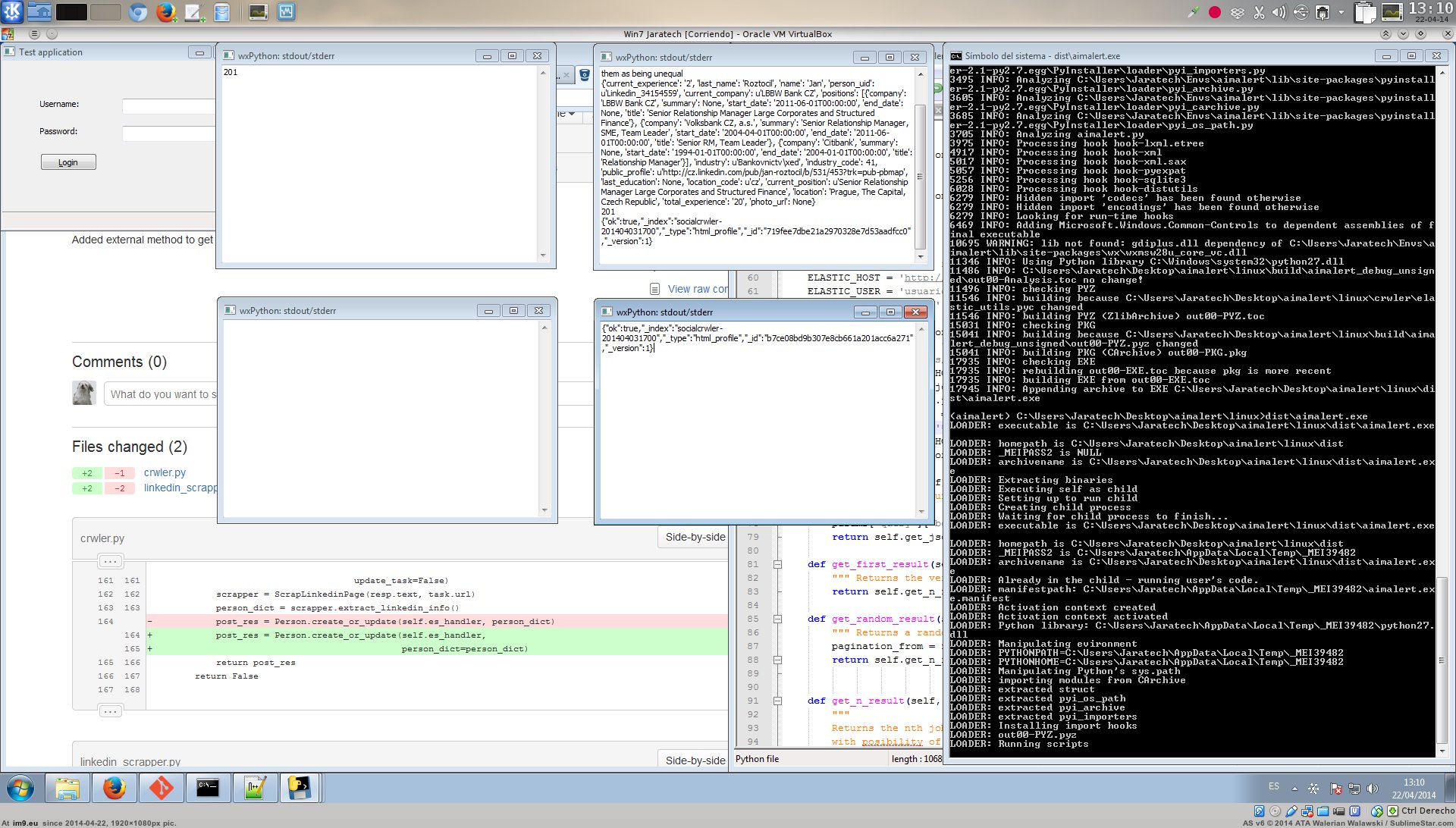Image resolution: width=1456 pixels, height=828 pixels.
Task: Open the Dropbox tray icon
Action: [1238, 12]
